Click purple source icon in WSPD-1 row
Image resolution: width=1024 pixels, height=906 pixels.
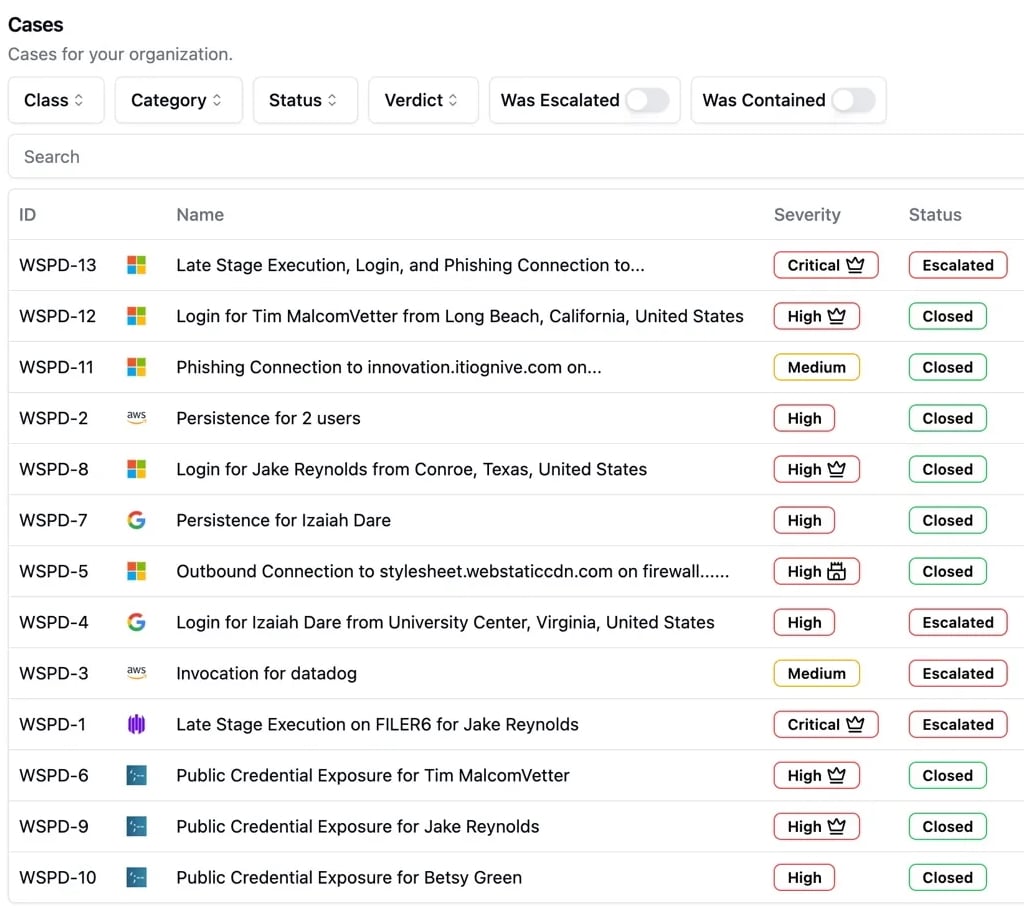136,724
